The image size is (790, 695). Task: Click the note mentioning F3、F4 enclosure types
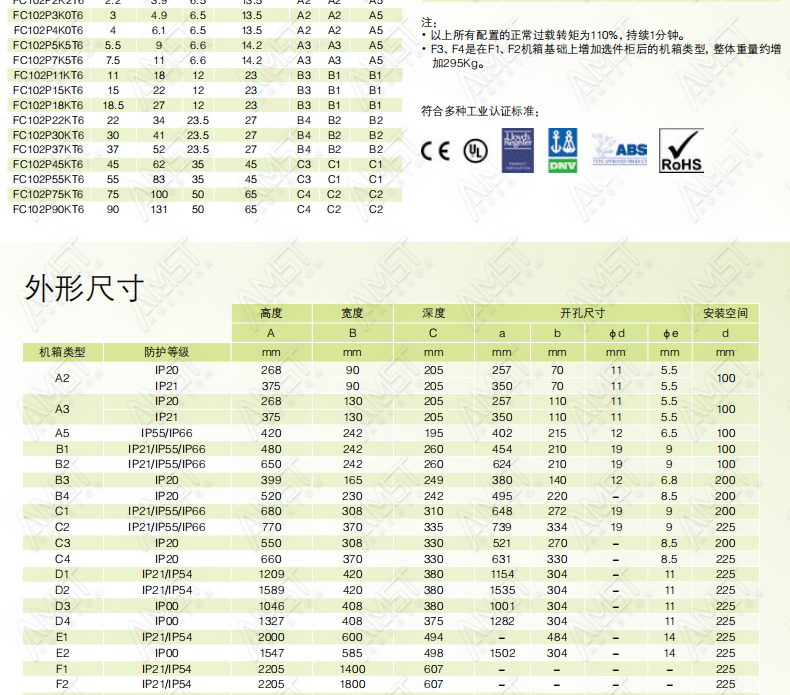[x=601, y=56]
